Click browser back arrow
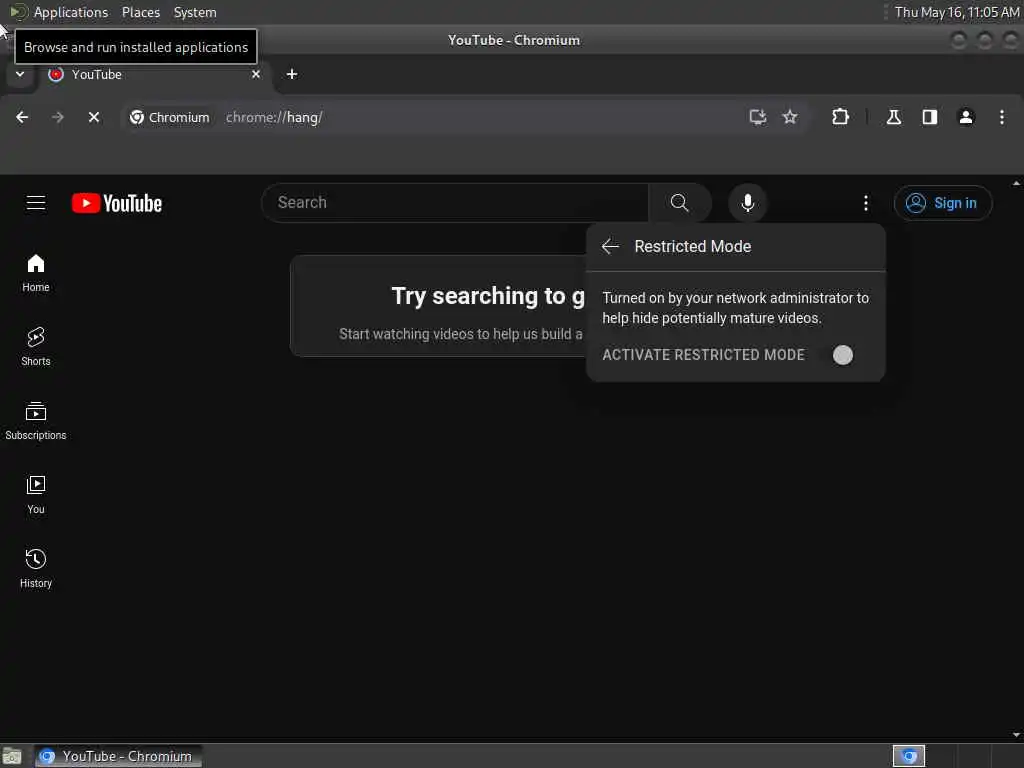The height and width of the screenshot is (768, 1024). [x=22, y=117]
